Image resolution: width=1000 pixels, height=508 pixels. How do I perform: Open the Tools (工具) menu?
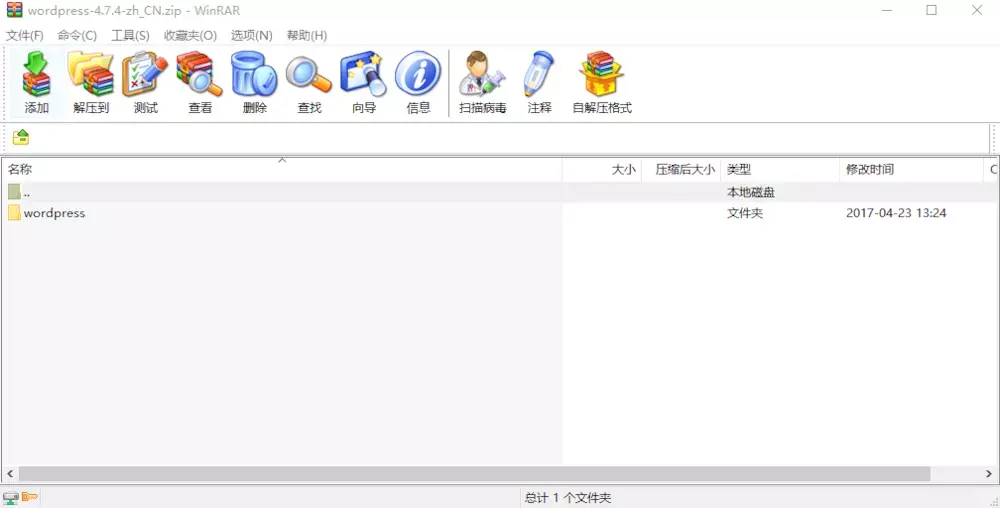pyautogui.click(x=130, y=35)
